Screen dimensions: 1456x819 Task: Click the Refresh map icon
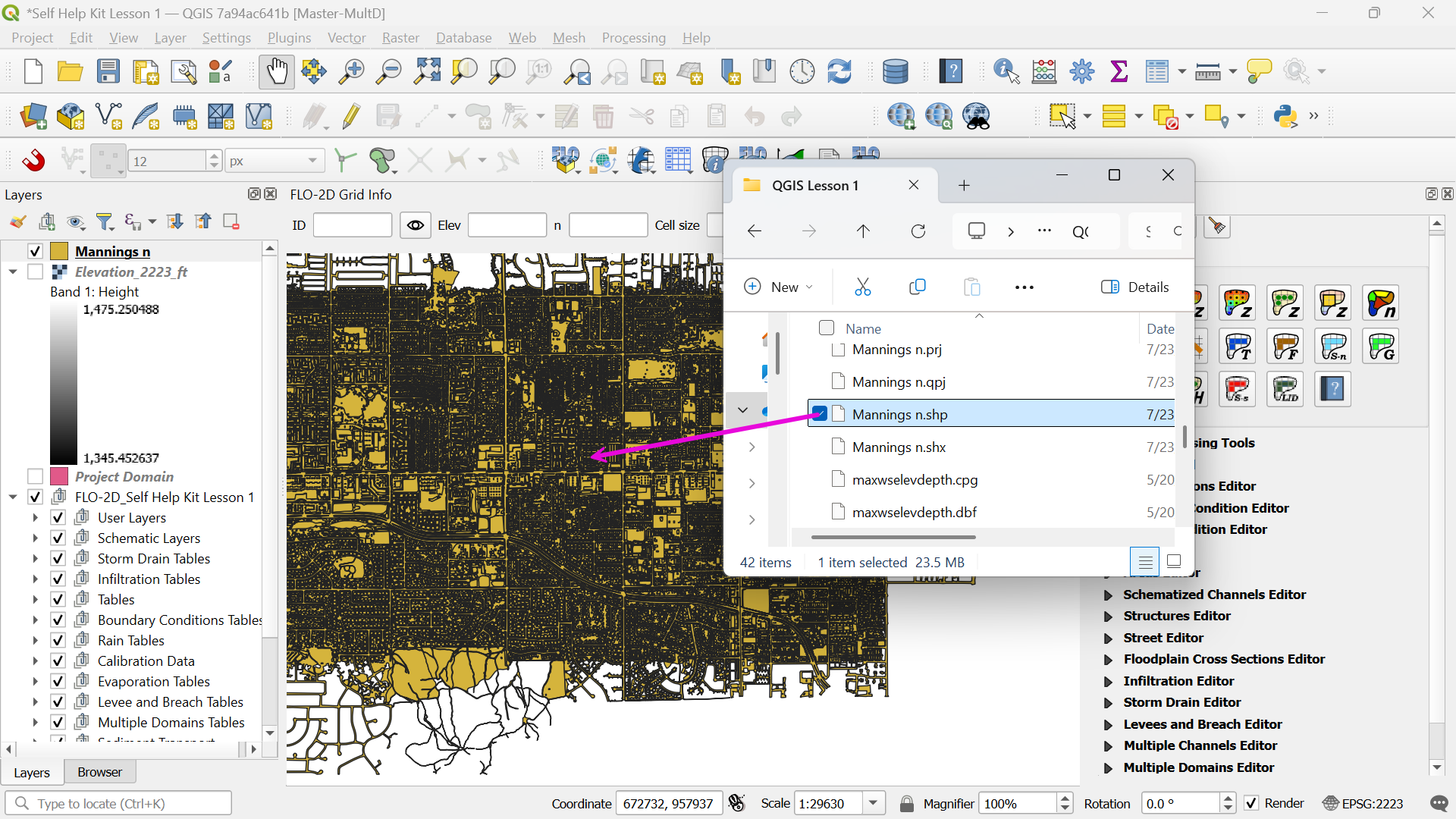pyautogui.click(x=839, y=71)
